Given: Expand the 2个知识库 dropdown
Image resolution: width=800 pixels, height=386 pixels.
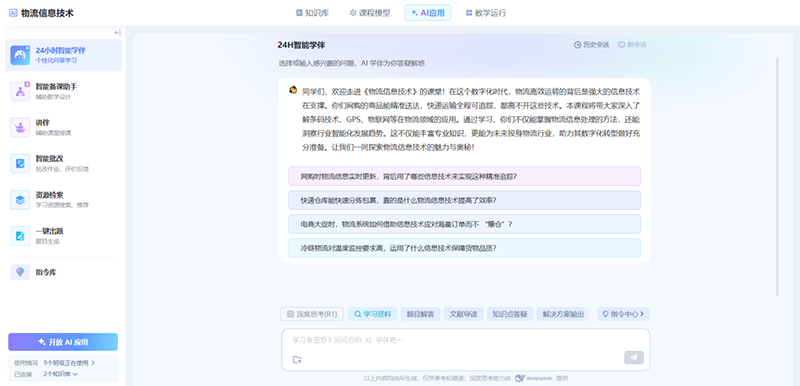Looking at the screenshot, I should 60,374.
